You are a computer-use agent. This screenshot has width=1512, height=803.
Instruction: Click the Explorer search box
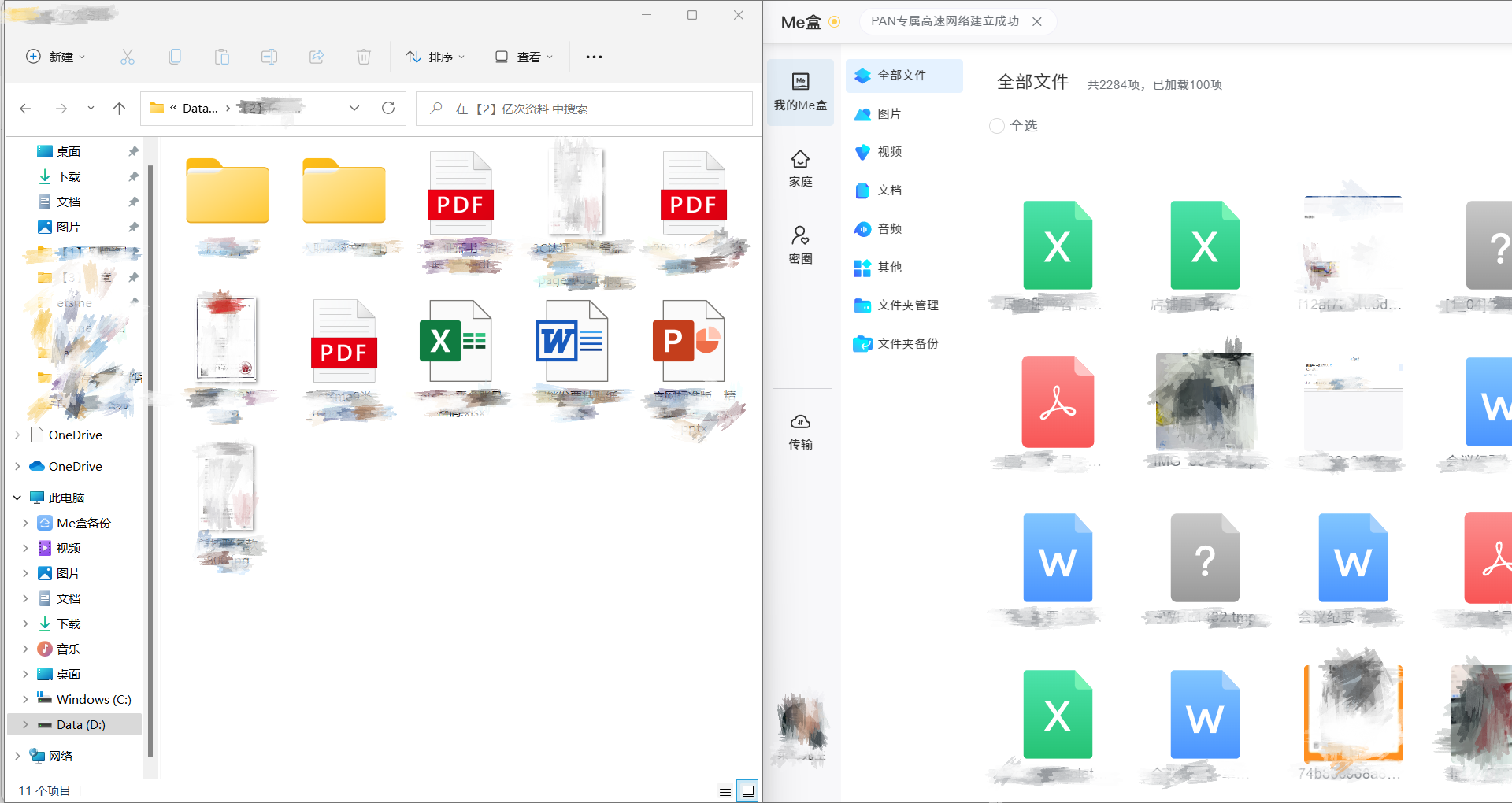coord(584,109)
